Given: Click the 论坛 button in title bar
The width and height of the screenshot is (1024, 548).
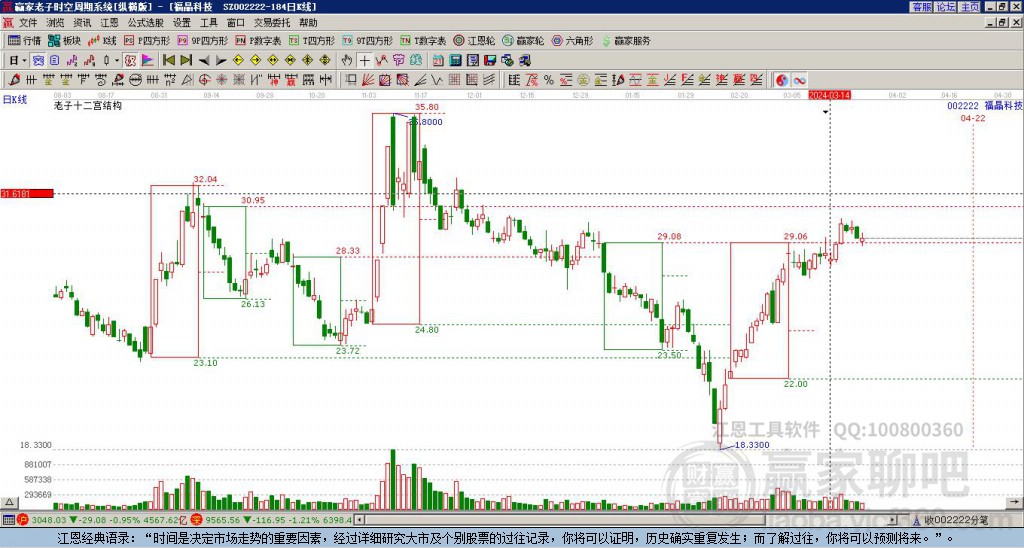Looking at the screenshot, I should point(945,7).
